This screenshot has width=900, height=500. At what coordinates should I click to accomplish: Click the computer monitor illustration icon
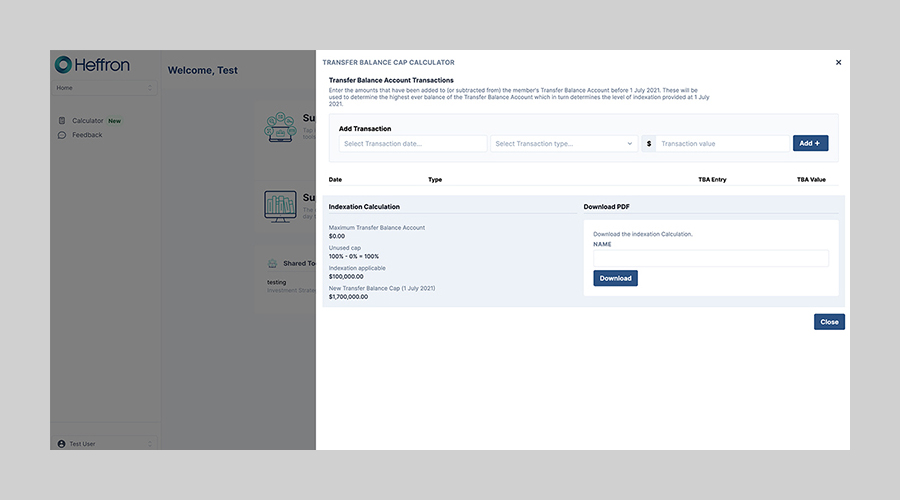pos(281,207)
